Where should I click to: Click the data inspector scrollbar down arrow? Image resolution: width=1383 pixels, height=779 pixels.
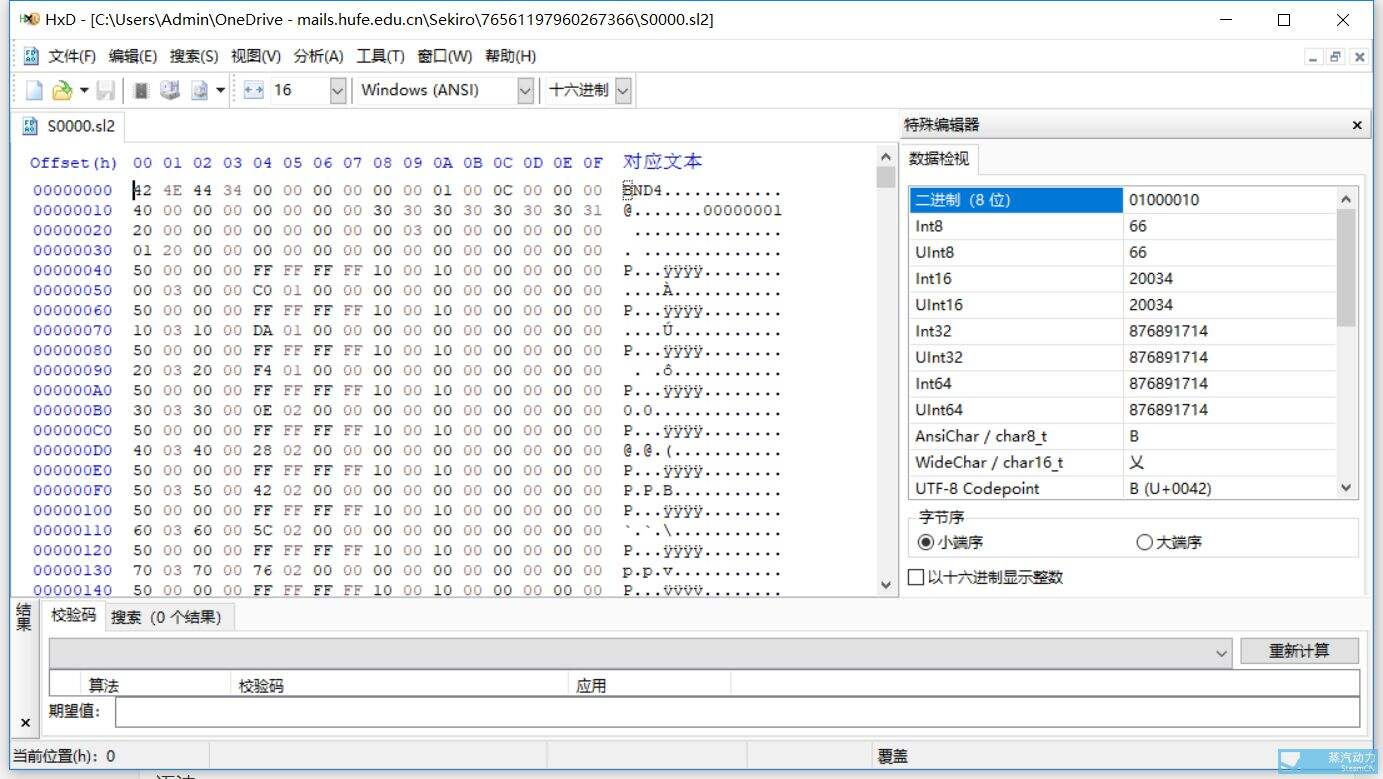pyautogui.click(x=1347, y=488)
